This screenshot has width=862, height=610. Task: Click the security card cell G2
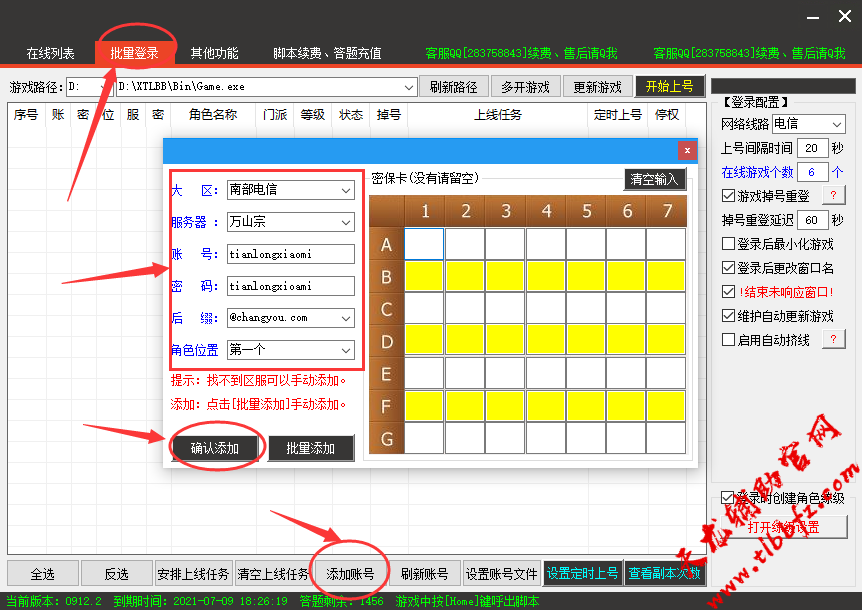pyautogui.click(x=465, y=438)
